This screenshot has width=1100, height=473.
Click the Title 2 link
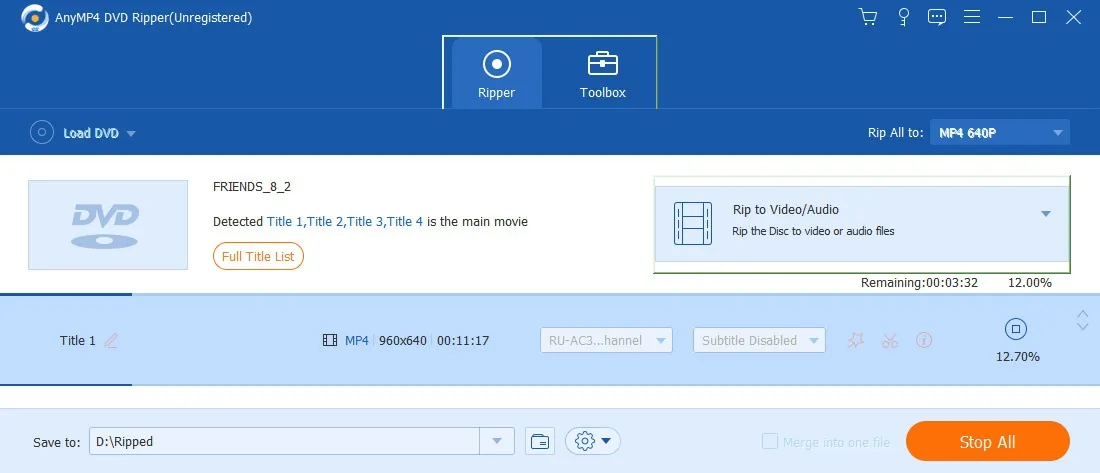326,222
